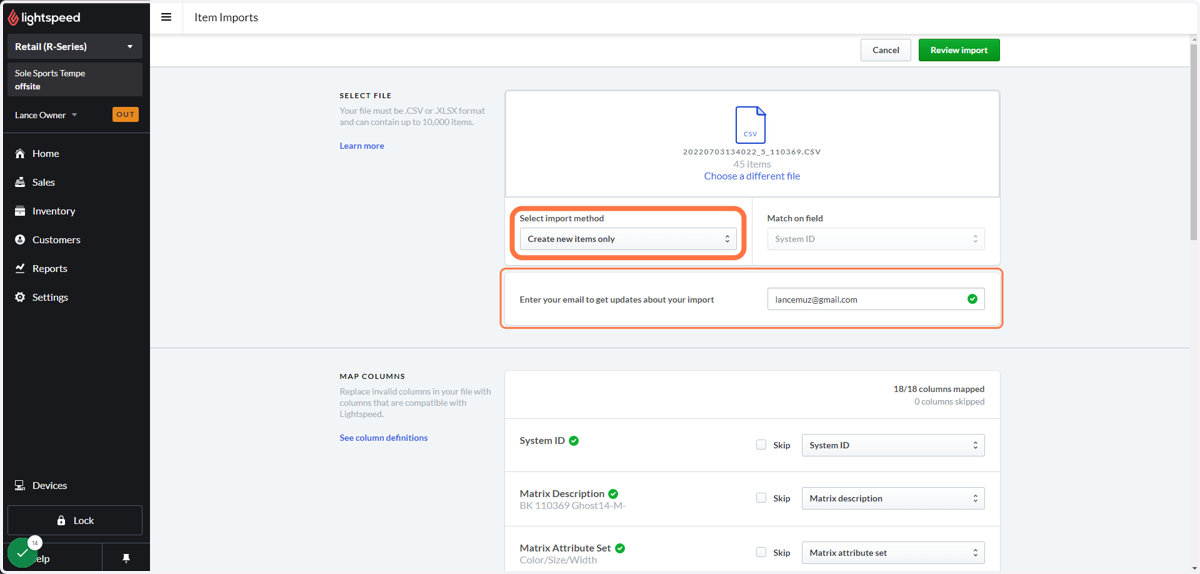Click the file name 20220703134022_5_110369.CSV
The height and width of the screenshot is (574, 1200).
[x=752, y=152]
